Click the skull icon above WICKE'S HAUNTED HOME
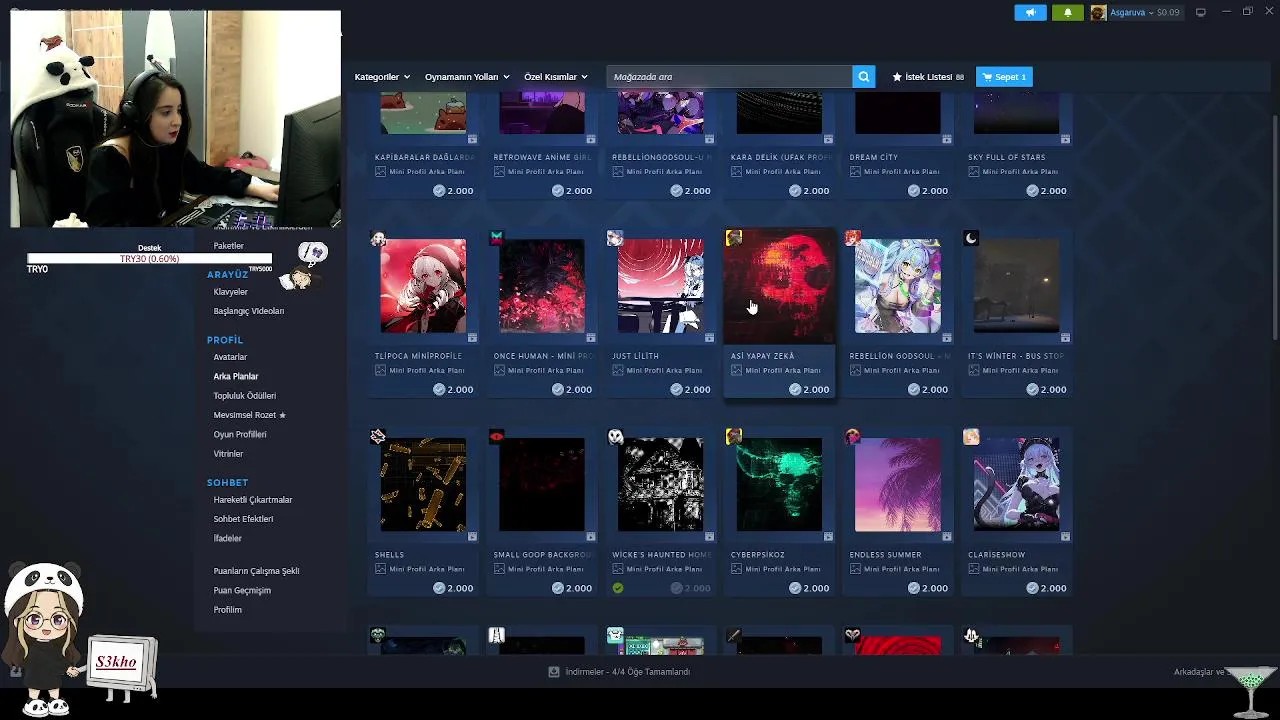The width and height of the screenshot is (1280, 720). coord(615,437)
